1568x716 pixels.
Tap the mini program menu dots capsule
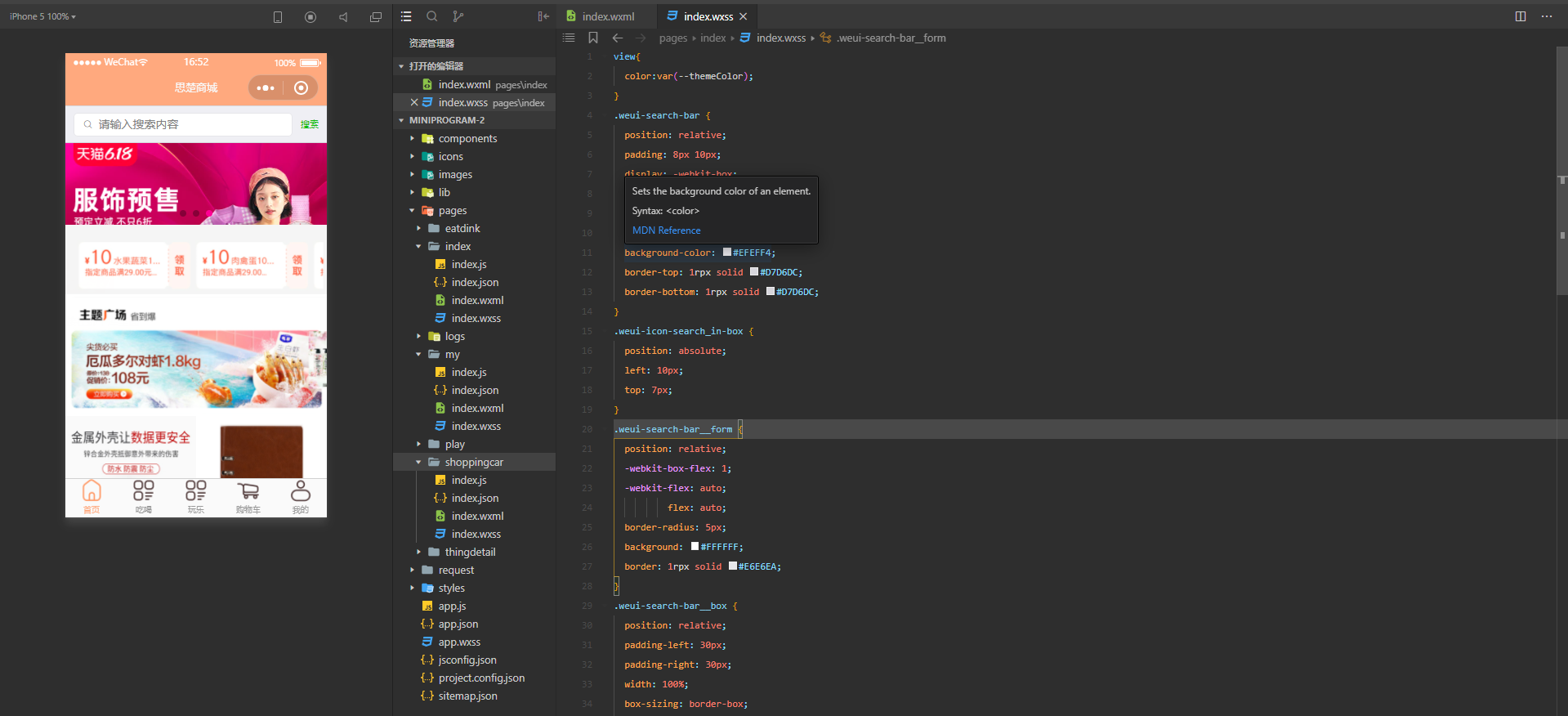coord(266,88)
